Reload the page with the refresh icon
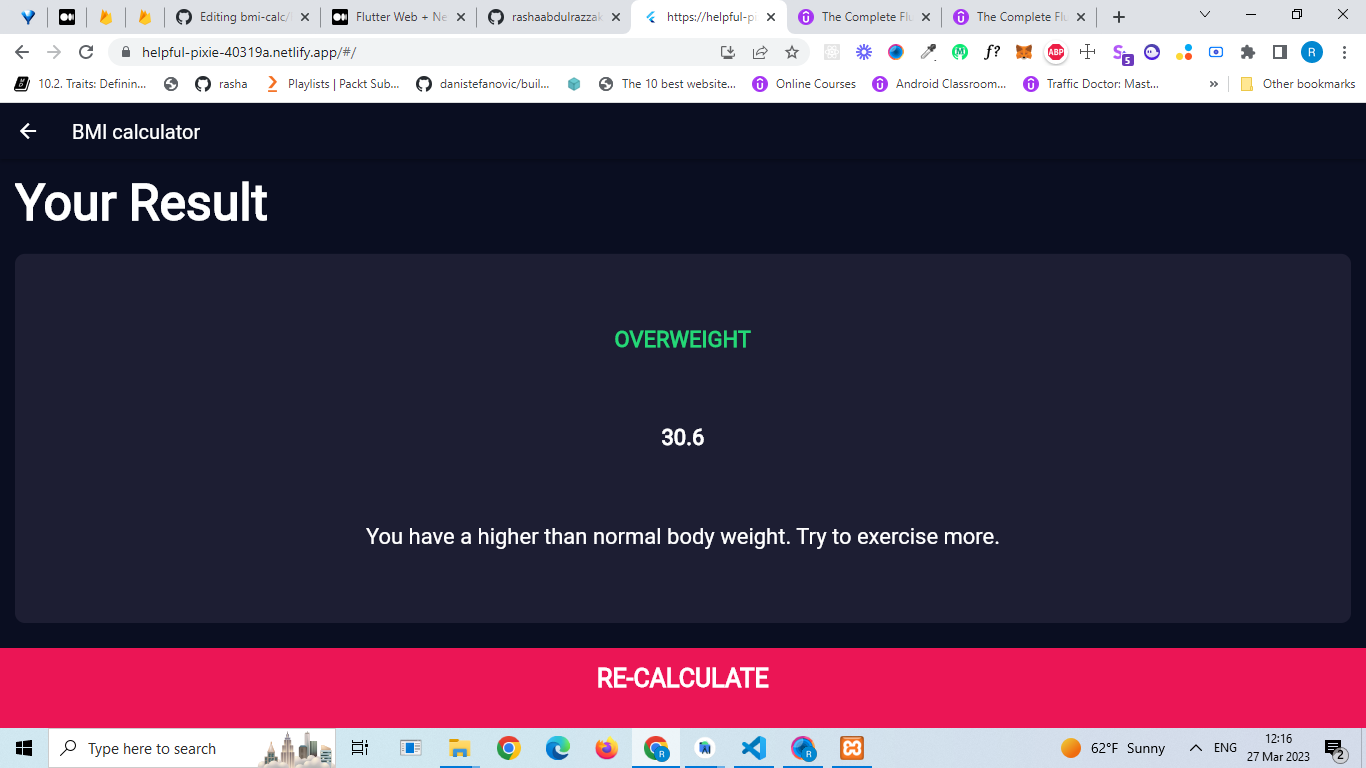The height and width of the screenshot is (768, 1366). (x=86, y=52)
